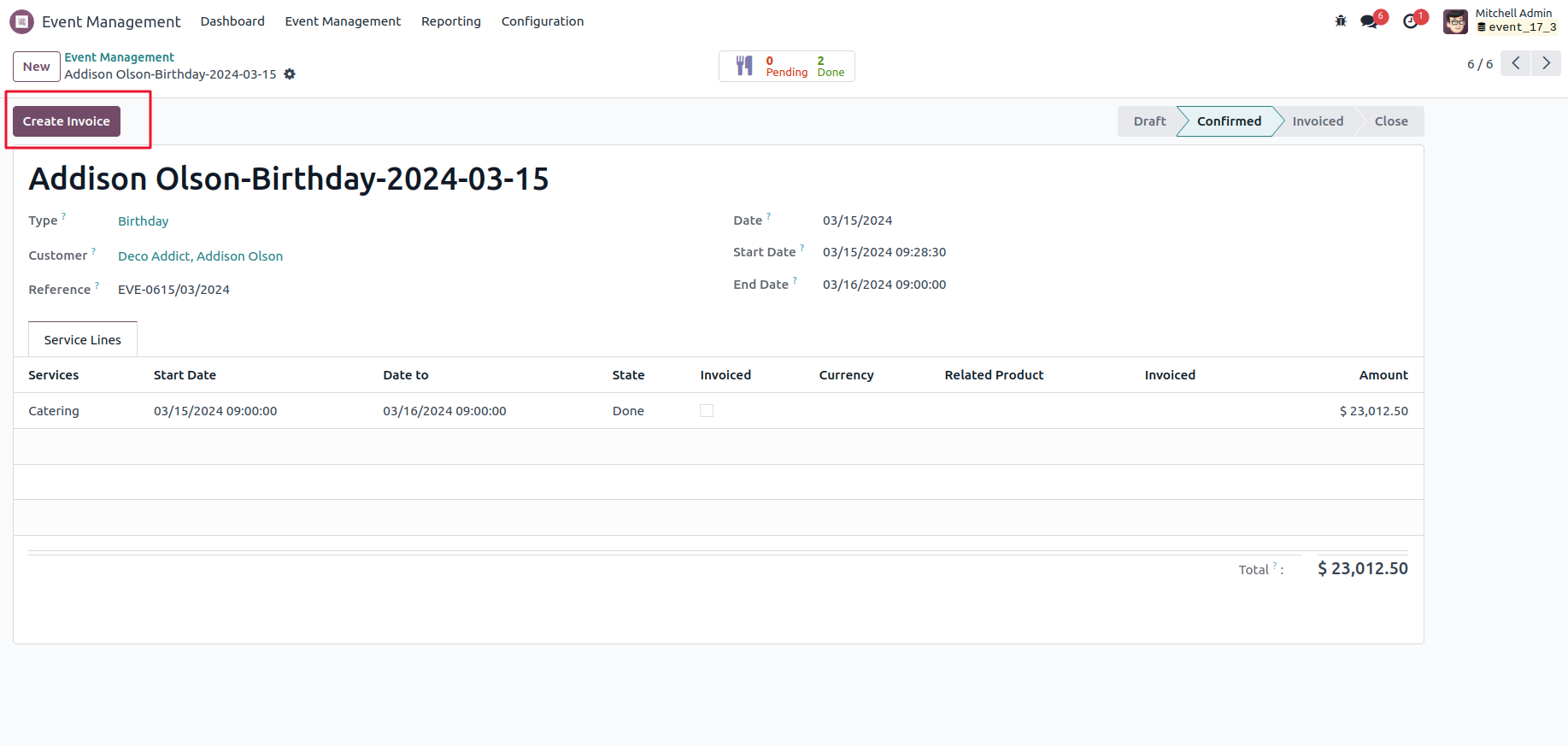Viewport: 1568px width, 746px height.
Task: Click line date to 03/16/2024 09:00:00 cell
Action: (x=444, y=411)
